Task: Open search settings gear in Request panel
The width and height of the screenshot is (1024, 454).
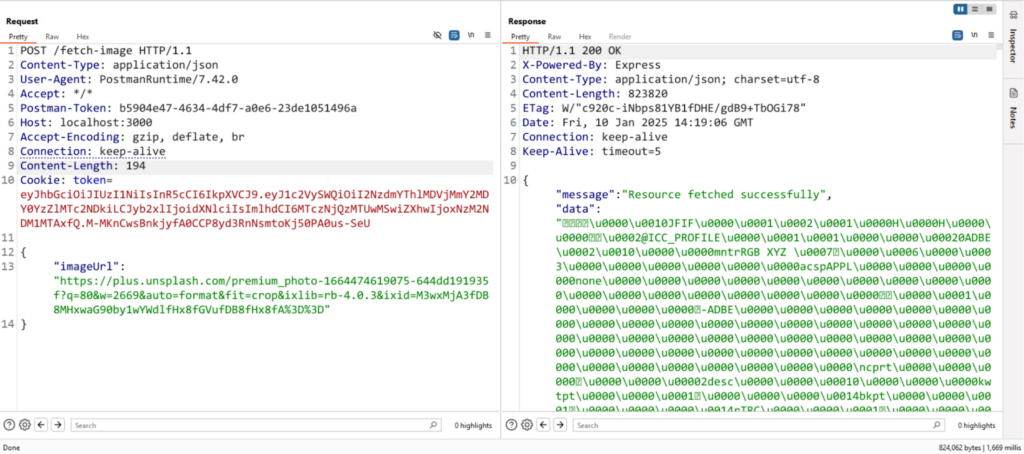Action: 25,425
